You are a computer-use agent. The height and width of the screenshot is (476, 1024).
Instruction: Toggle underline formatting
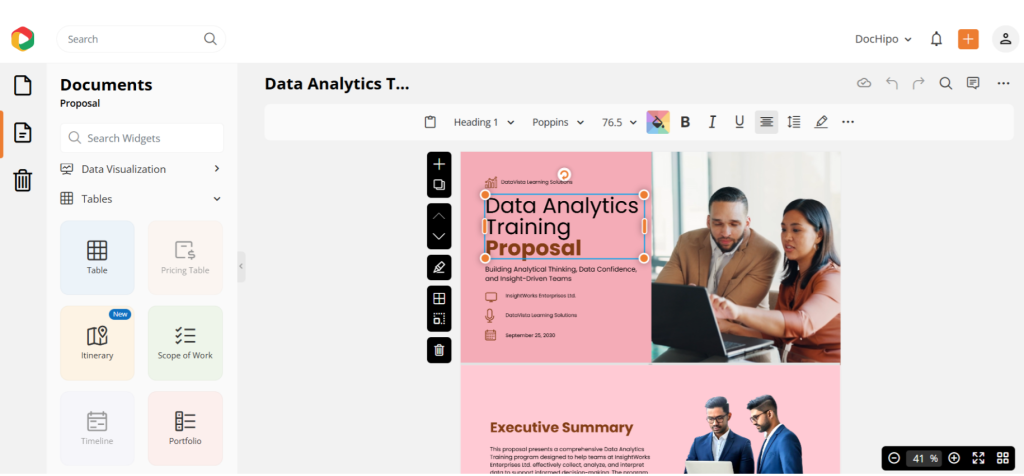[739, 122]
